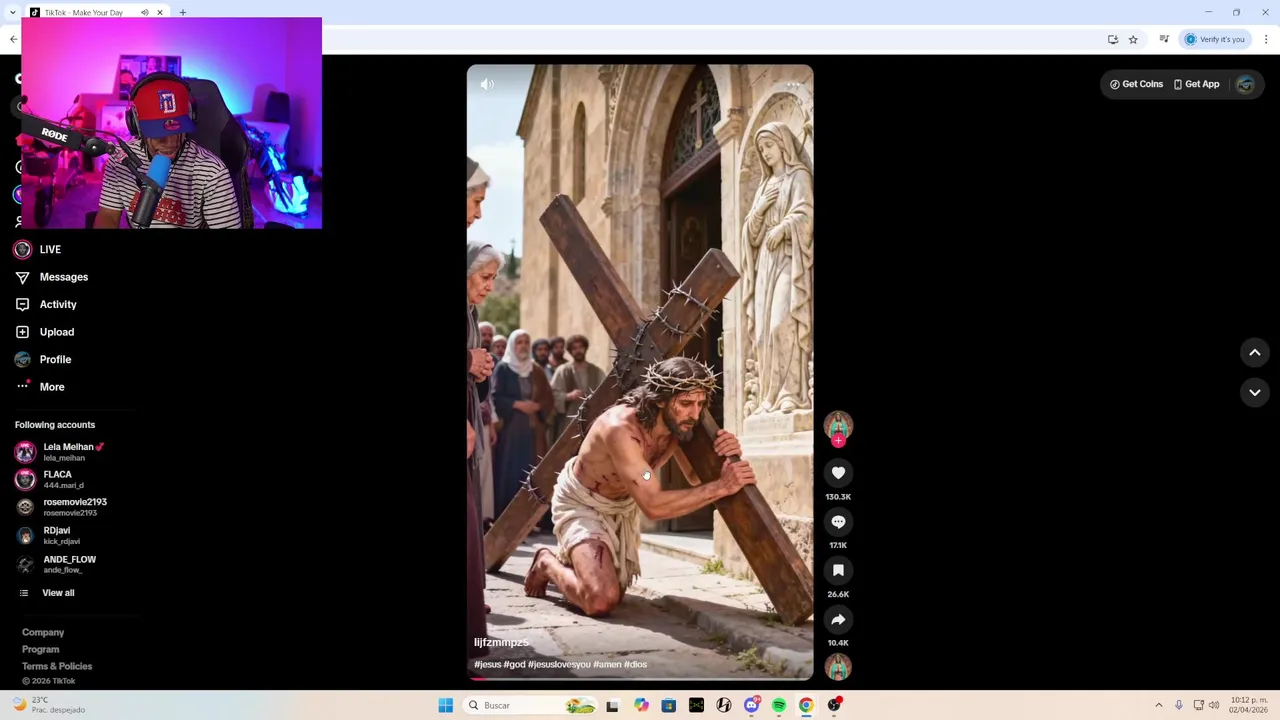Click View all following accounts
This screenshot has width=1280, height=720.
[x=47, y=593]
